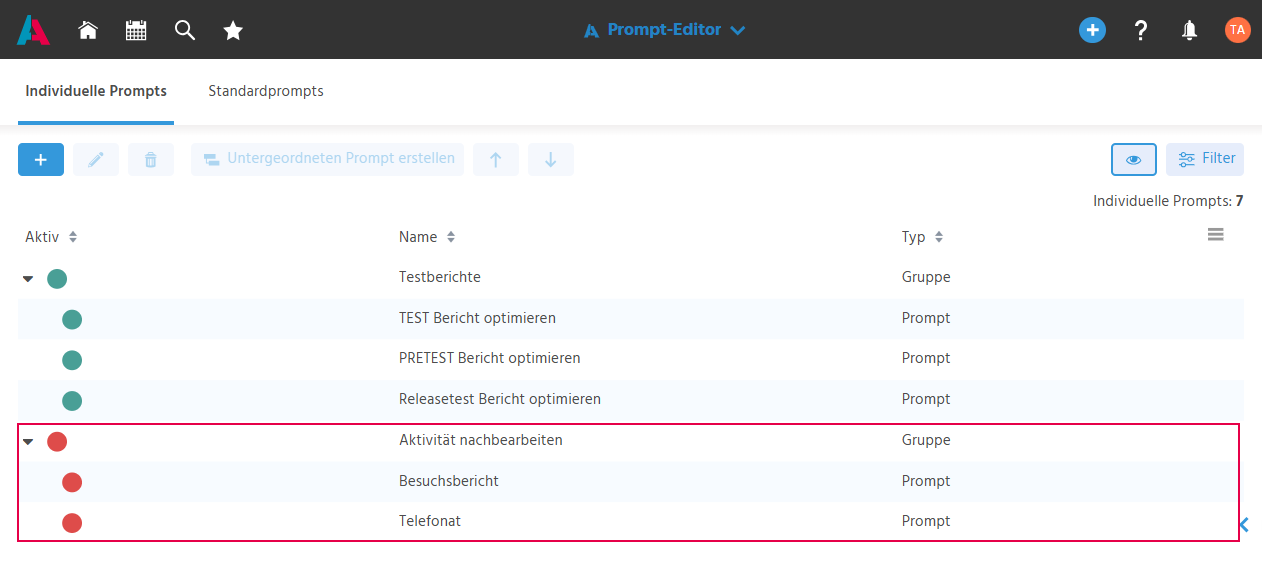This screenshot has height=572, width=1262.
Task: Click Gruppe type cell of Aktivität nachbearbeiten
Action: [926, 440]
